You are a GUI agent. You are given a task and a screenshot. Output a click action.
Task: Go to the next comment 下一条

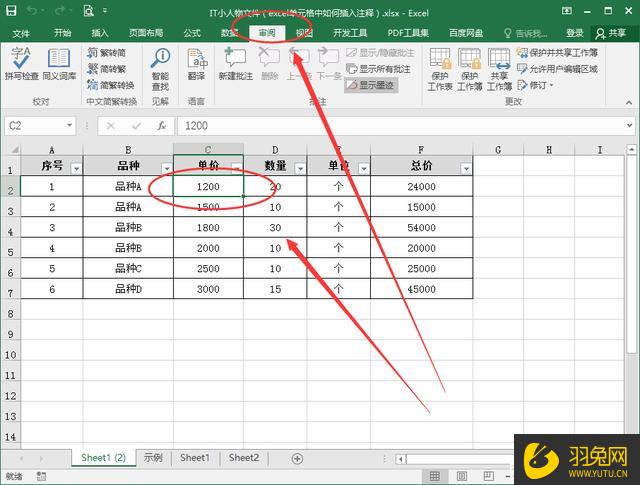pyautogui.click(x=329, y=63)
